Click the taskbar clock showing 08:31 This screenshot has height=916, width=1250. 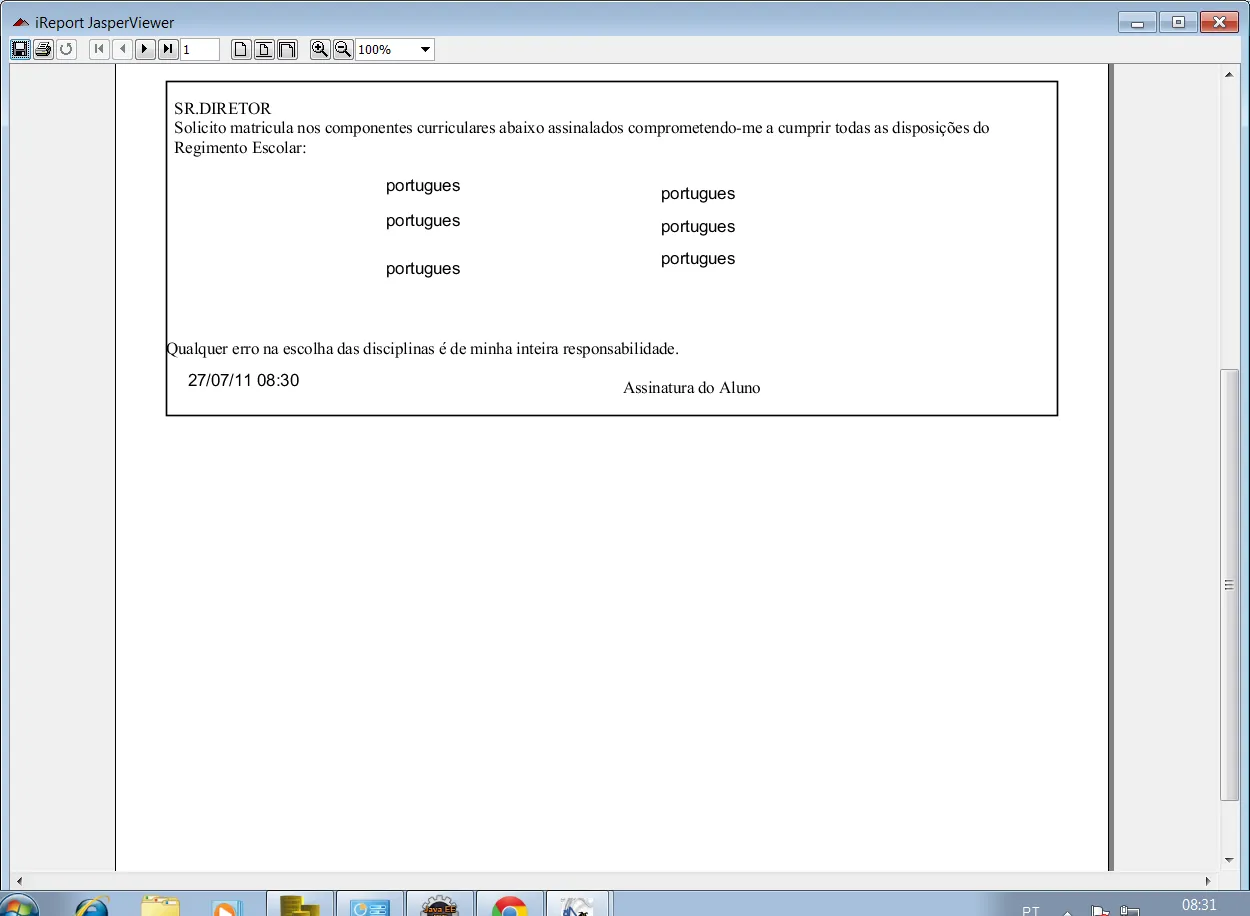tap(1199, 904)
